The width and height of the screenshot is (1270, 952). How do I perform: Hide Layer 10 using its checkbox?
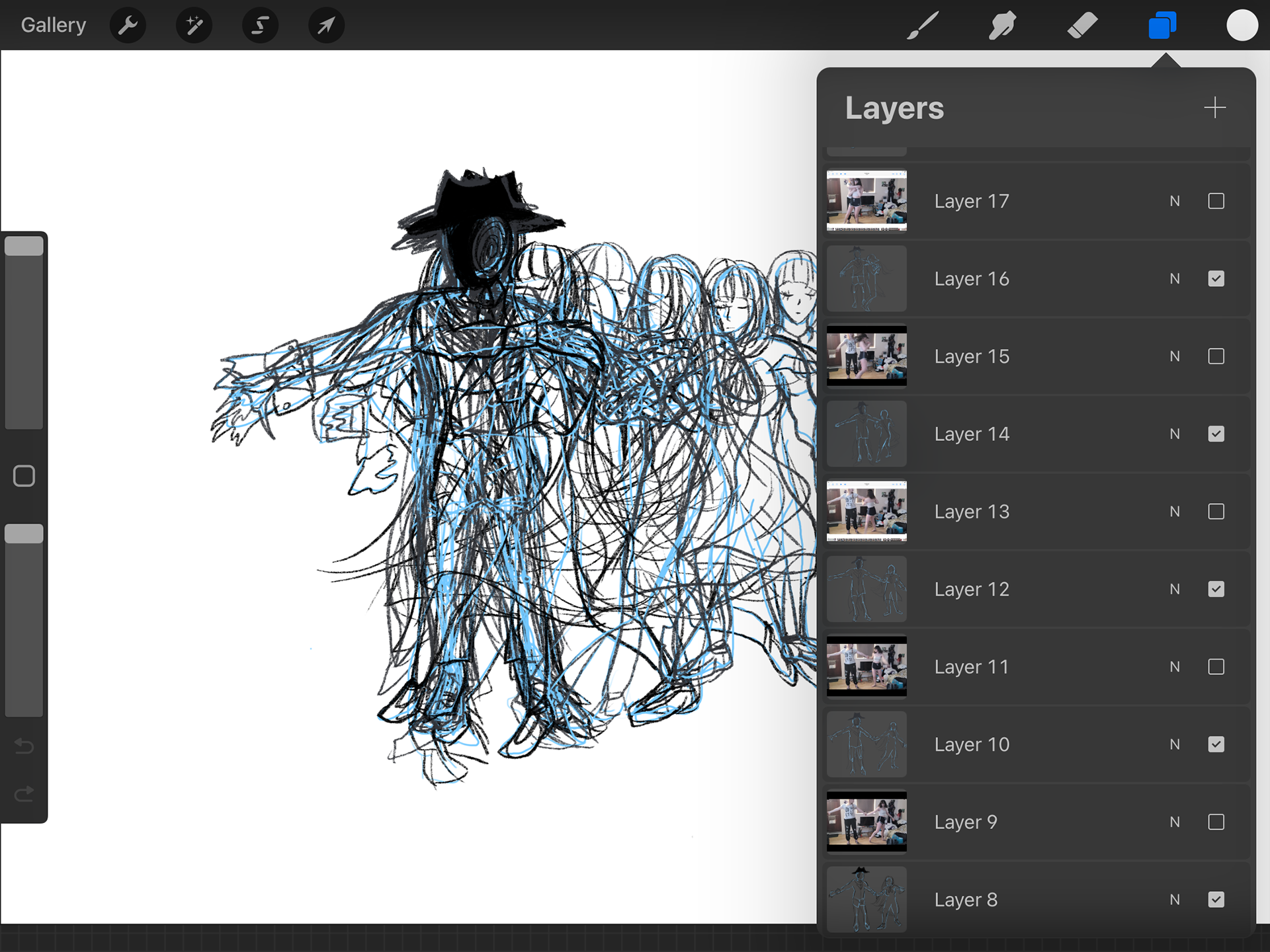(x=1216, y=744)
